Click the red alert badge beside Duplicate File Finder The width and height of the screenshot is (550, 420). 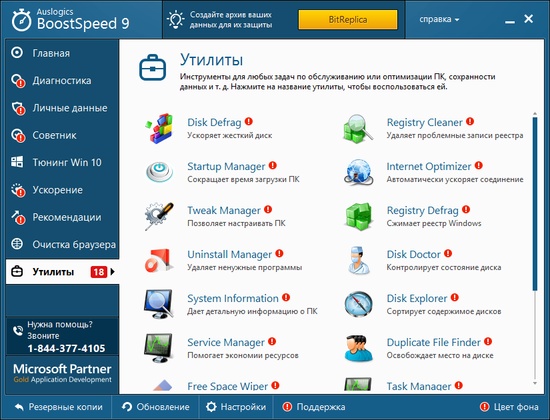(x=488, y=341)
